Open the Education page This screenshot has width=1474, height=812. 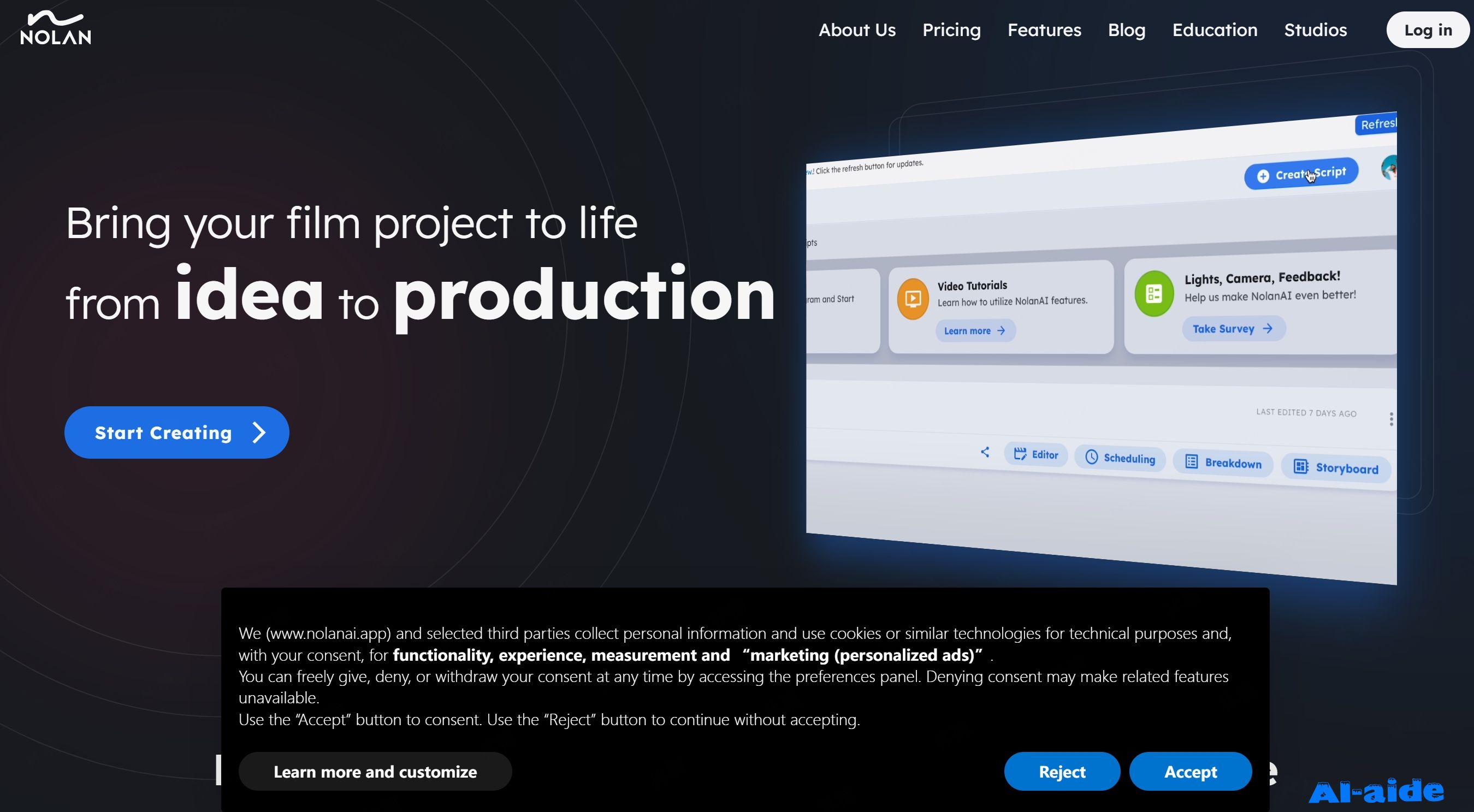[1214, 29]
